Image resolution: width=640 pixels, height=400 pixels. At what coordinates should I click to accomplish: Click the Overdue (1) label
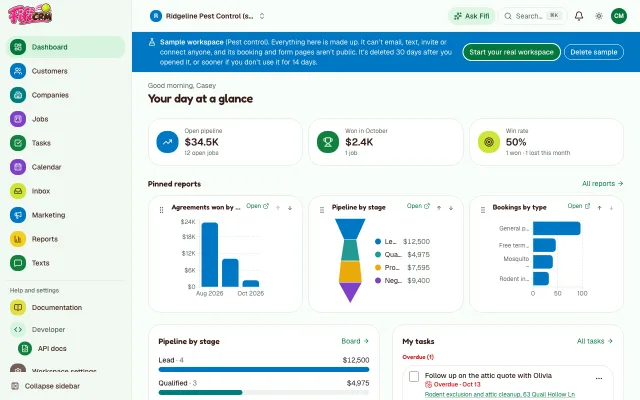pos(418,357)
